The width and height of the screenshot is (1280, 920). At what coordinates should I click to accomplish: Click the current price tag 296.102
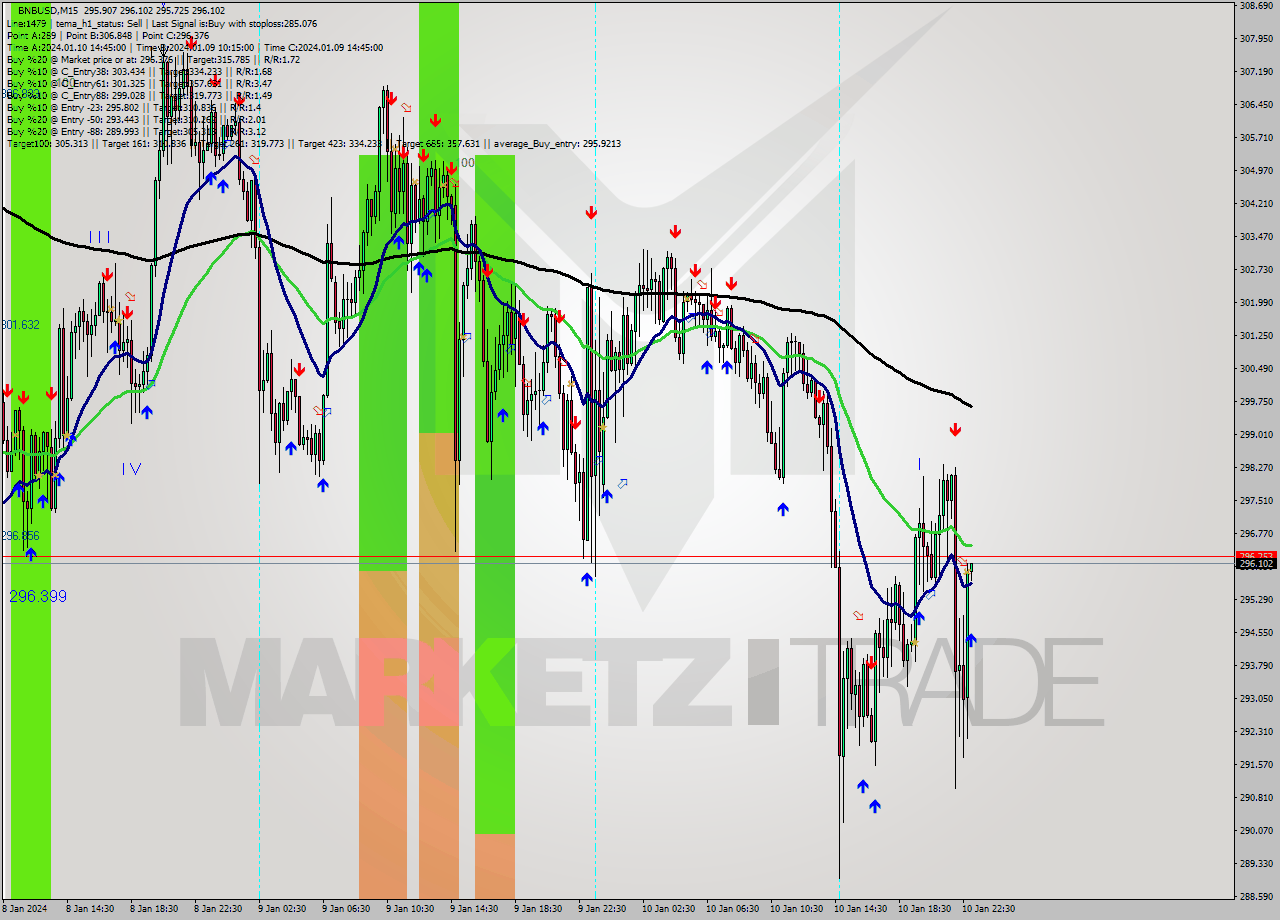1257,564
